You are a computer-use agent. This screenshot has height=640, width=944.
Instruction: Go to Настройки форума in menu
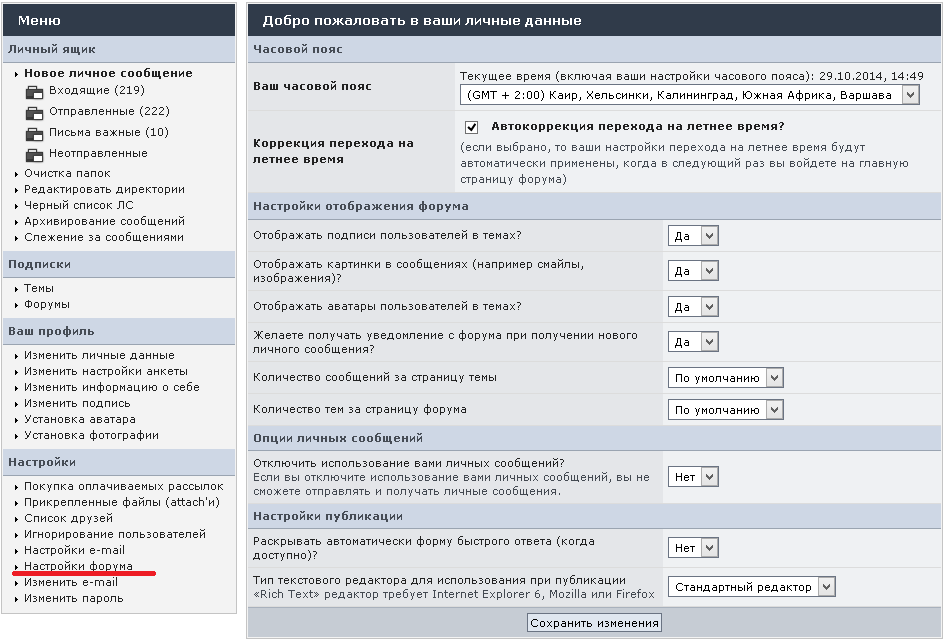coord(78,566)
